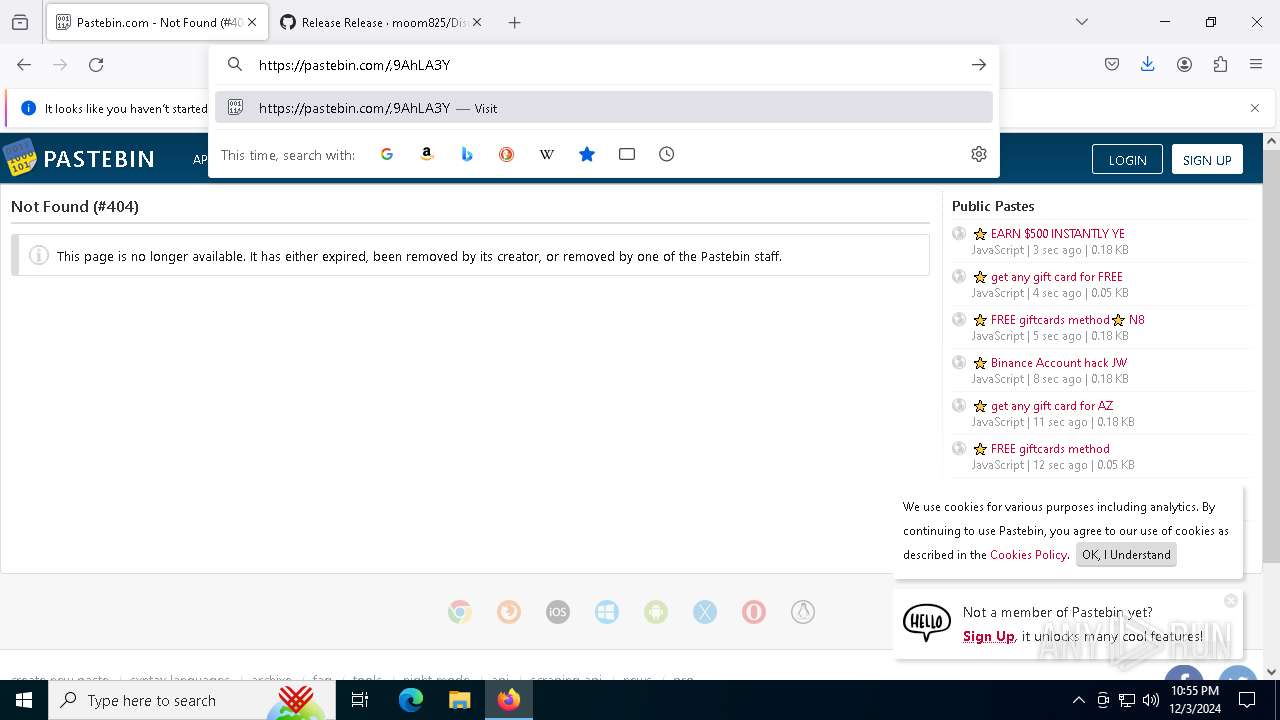Launch Microsoft Edge from taskbar

(411, 700)
